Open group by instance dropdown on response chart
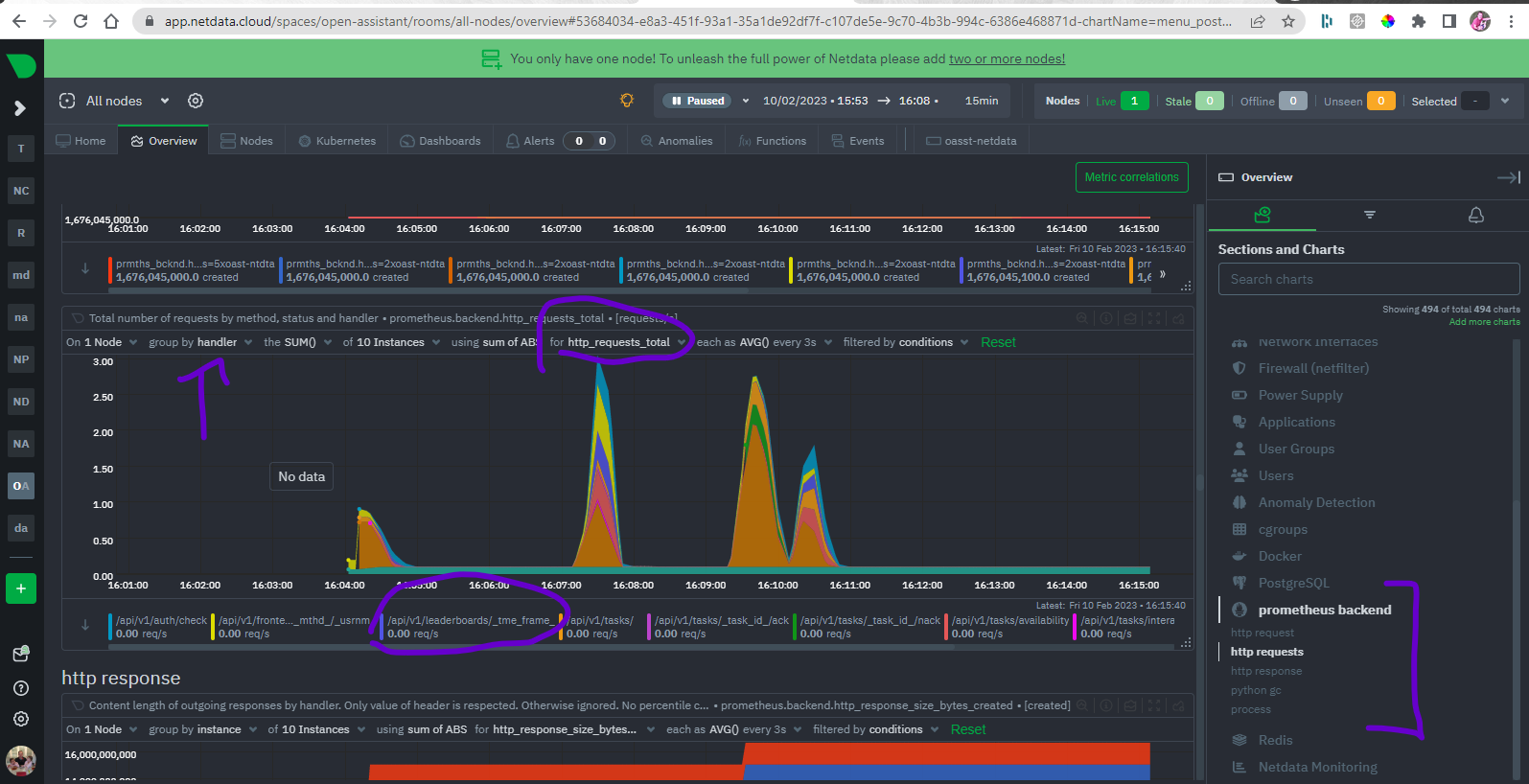Image resolution: width=1529 pixels, height=784 pixels. (202, 729)
